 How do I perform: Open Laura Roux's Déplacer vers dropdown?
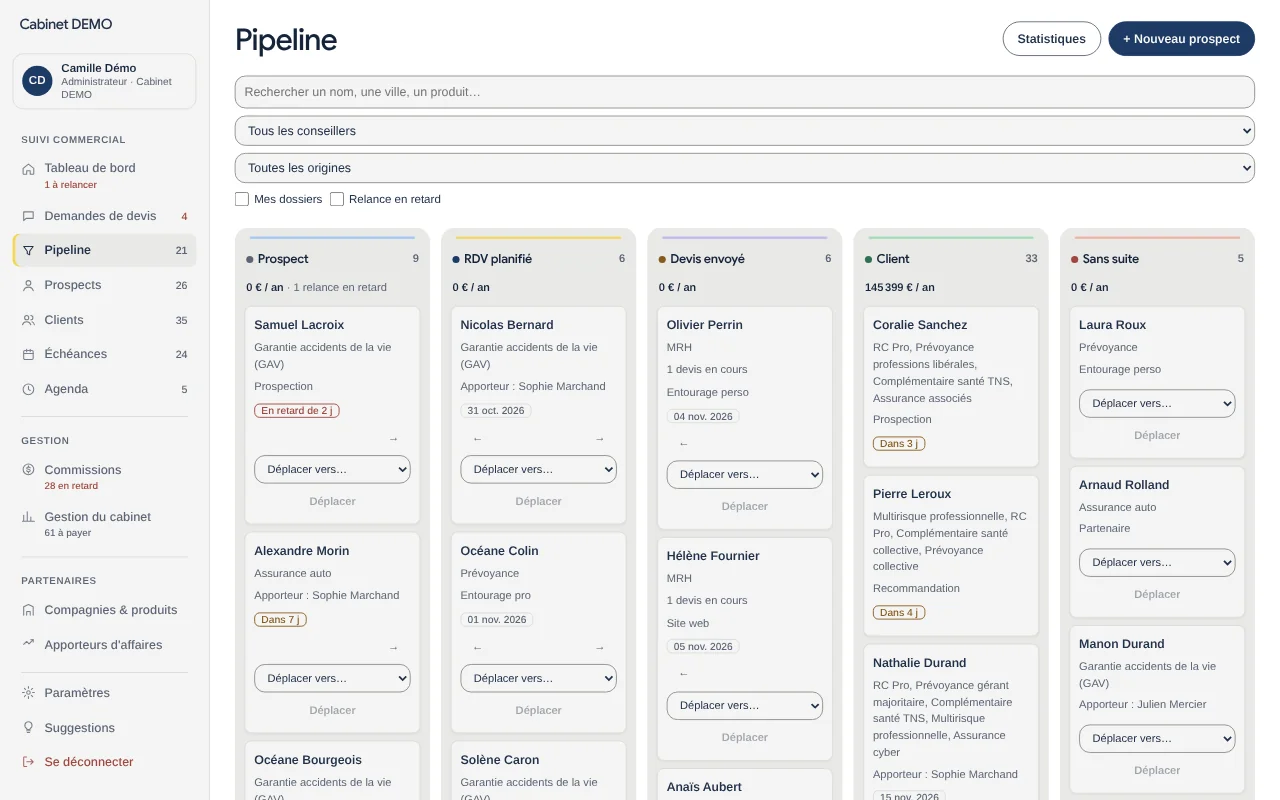1157,403
